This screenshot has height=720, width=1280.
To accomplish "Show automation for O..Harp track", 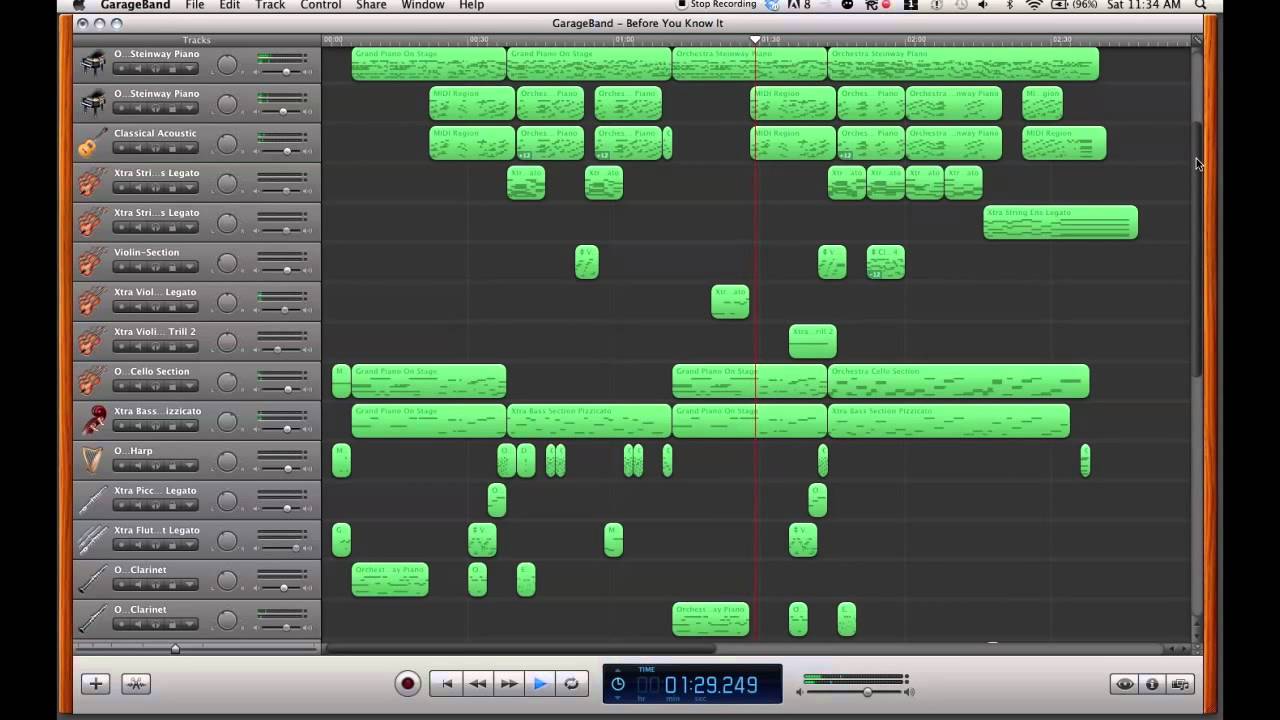I will pyautogui.click(x=189, y=466).
